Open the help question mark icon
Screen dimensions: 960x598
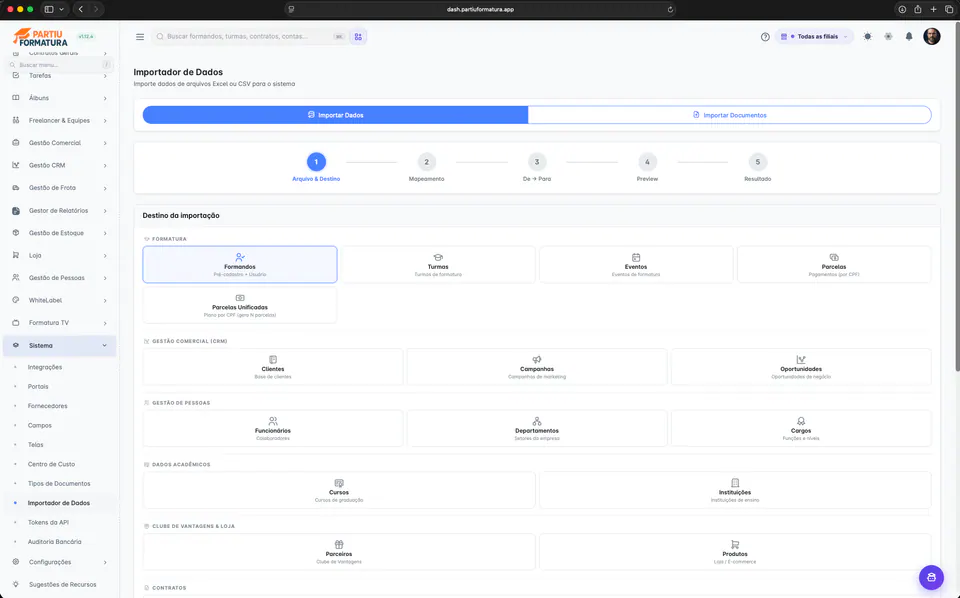click(765, 37)
